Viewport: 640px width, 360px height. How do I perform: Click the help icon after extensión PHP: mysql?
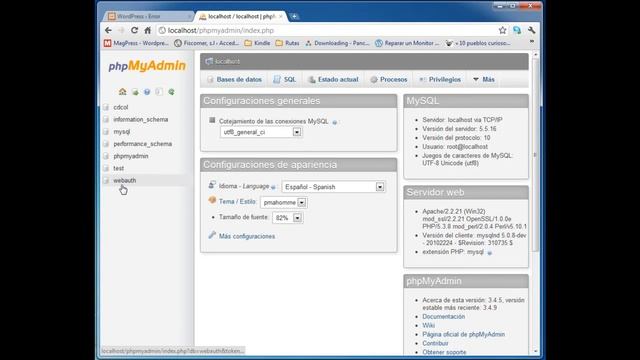pyautogui.click(x=489, y=253)
